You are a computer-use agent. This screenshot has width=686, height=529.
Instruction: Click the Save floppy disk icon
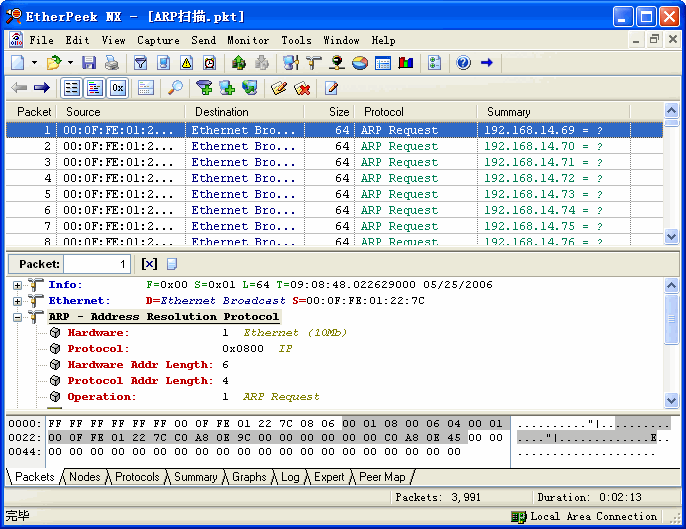coord(89,63)
